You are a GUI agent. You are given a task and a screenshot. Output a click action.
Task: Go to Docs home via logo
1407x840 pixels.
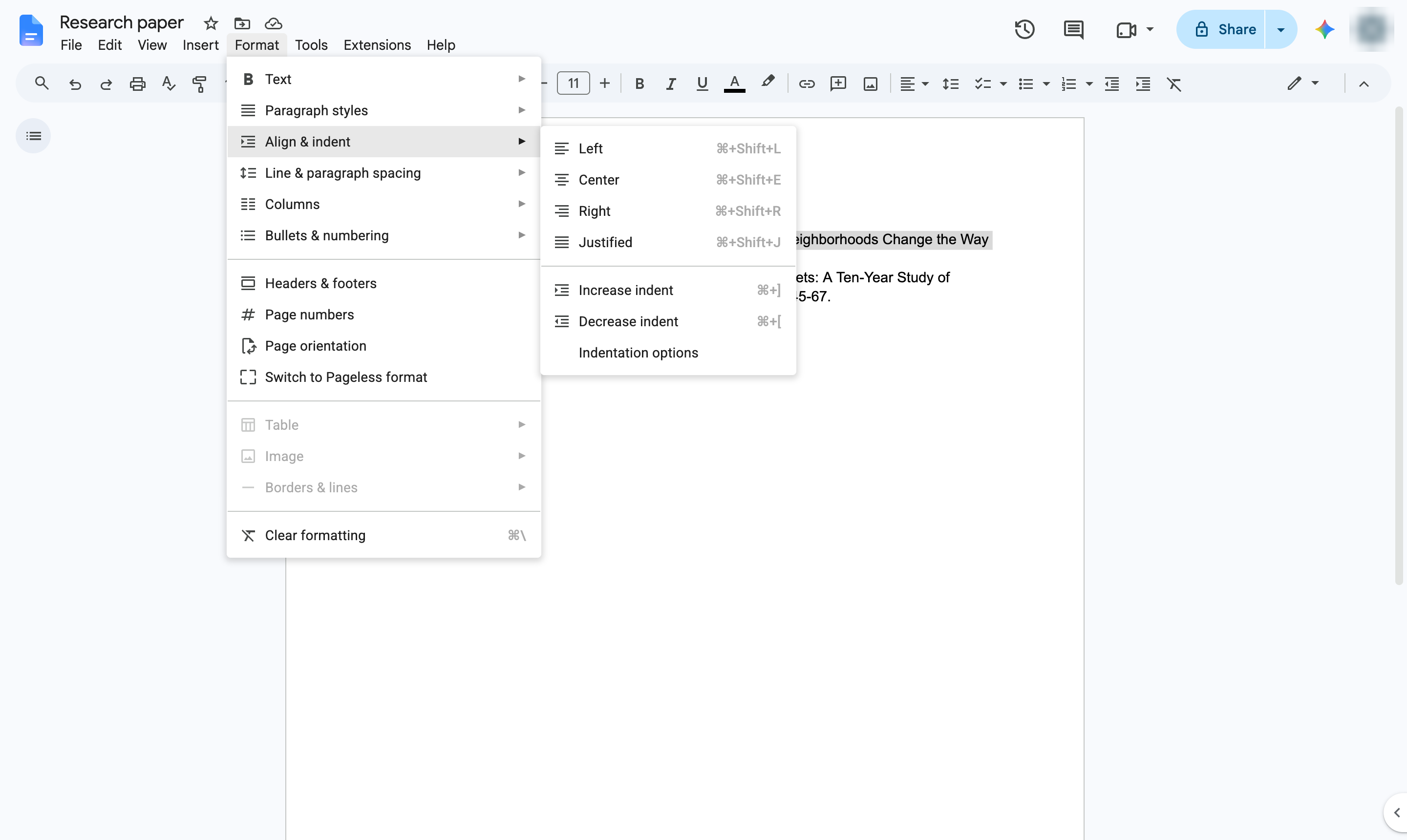31,30
